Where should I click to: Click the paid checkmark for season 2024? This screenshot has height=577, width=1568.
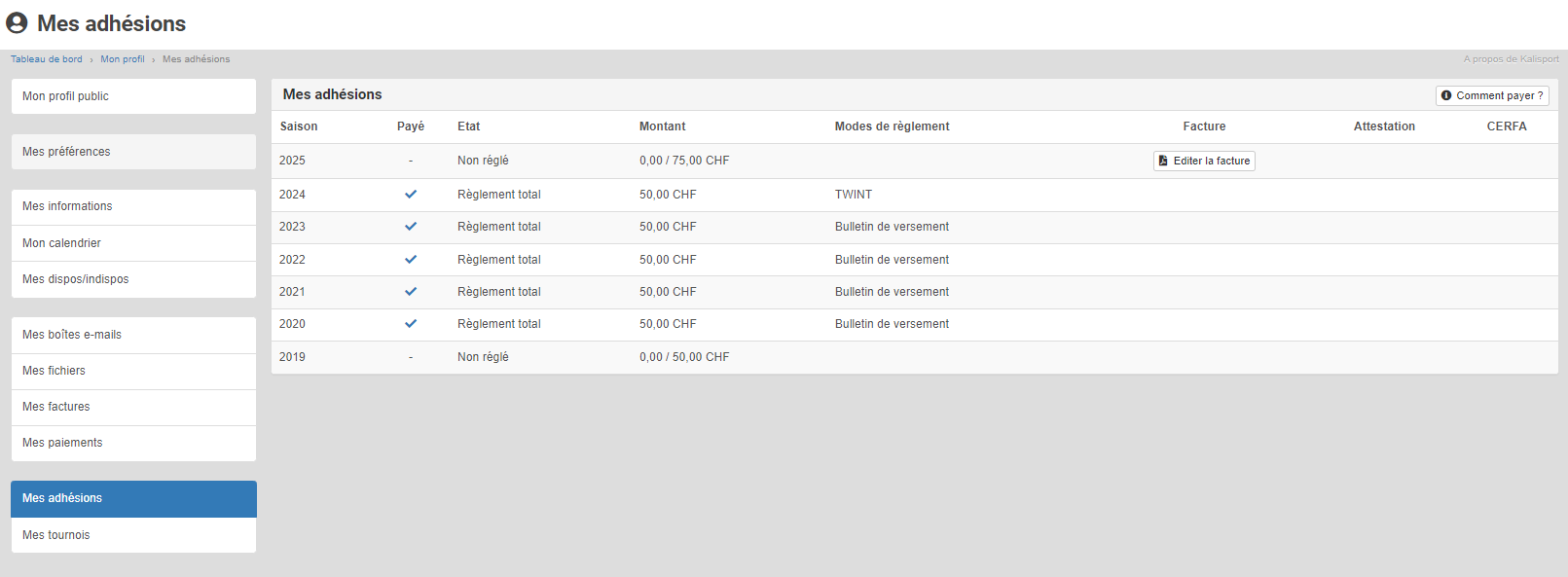(x=411, y=195)
